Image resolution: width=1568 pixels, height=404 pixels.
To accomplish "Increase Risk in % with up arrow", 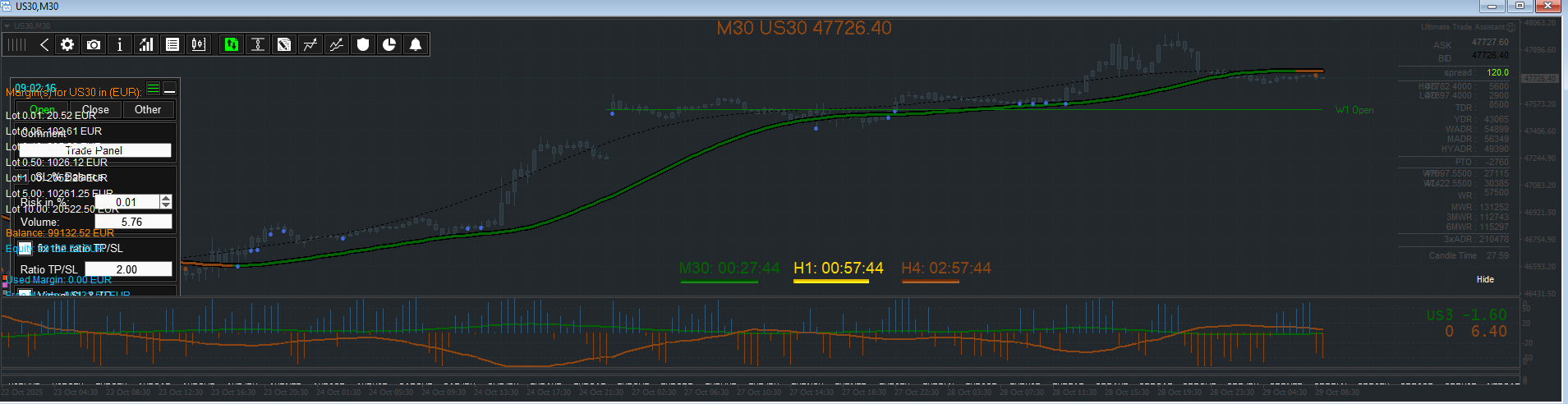I will point(166,199).
